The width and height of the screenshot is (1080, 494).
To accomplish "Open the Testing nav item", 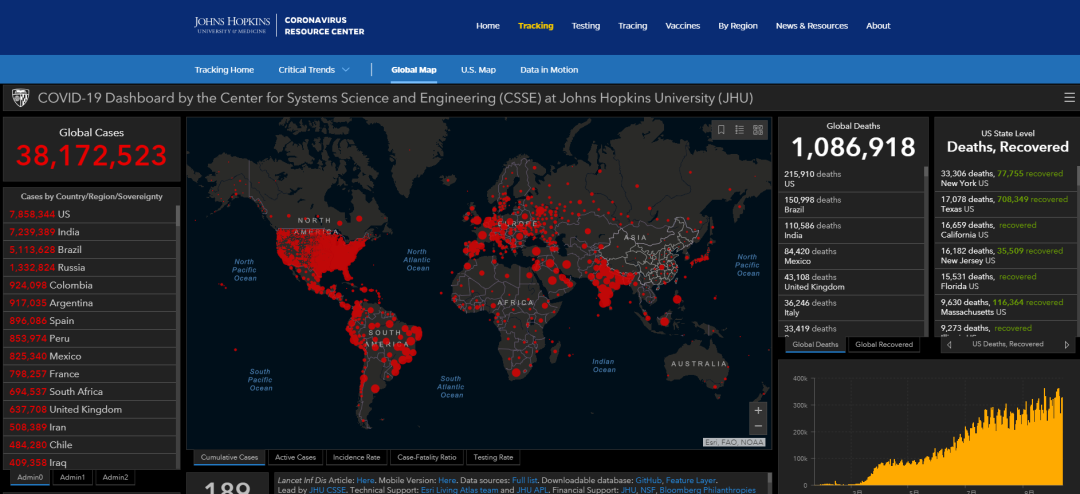I will pos(585,25).
